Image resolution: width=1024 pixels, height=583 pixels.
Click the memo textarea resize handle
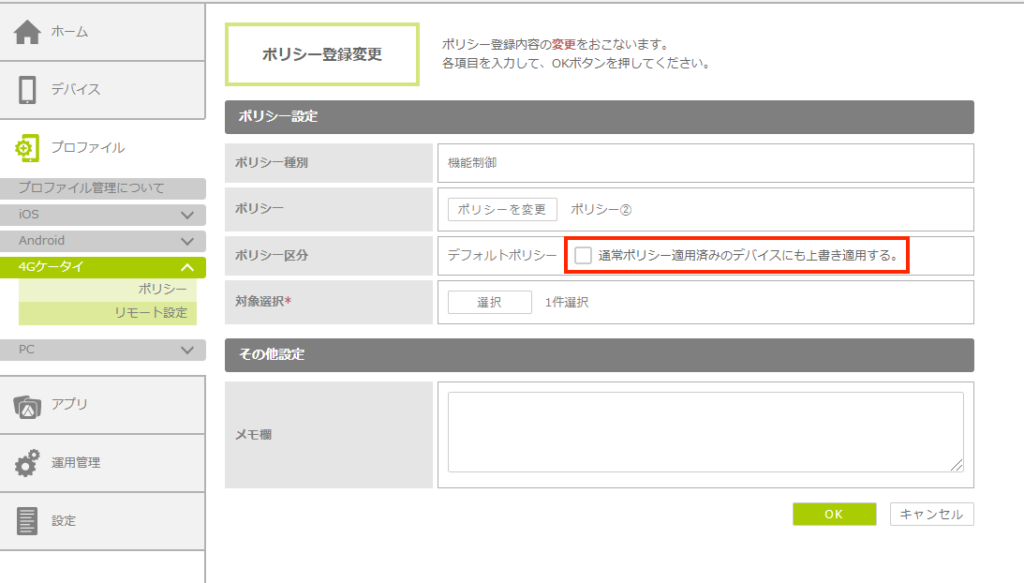pos(958,466)
